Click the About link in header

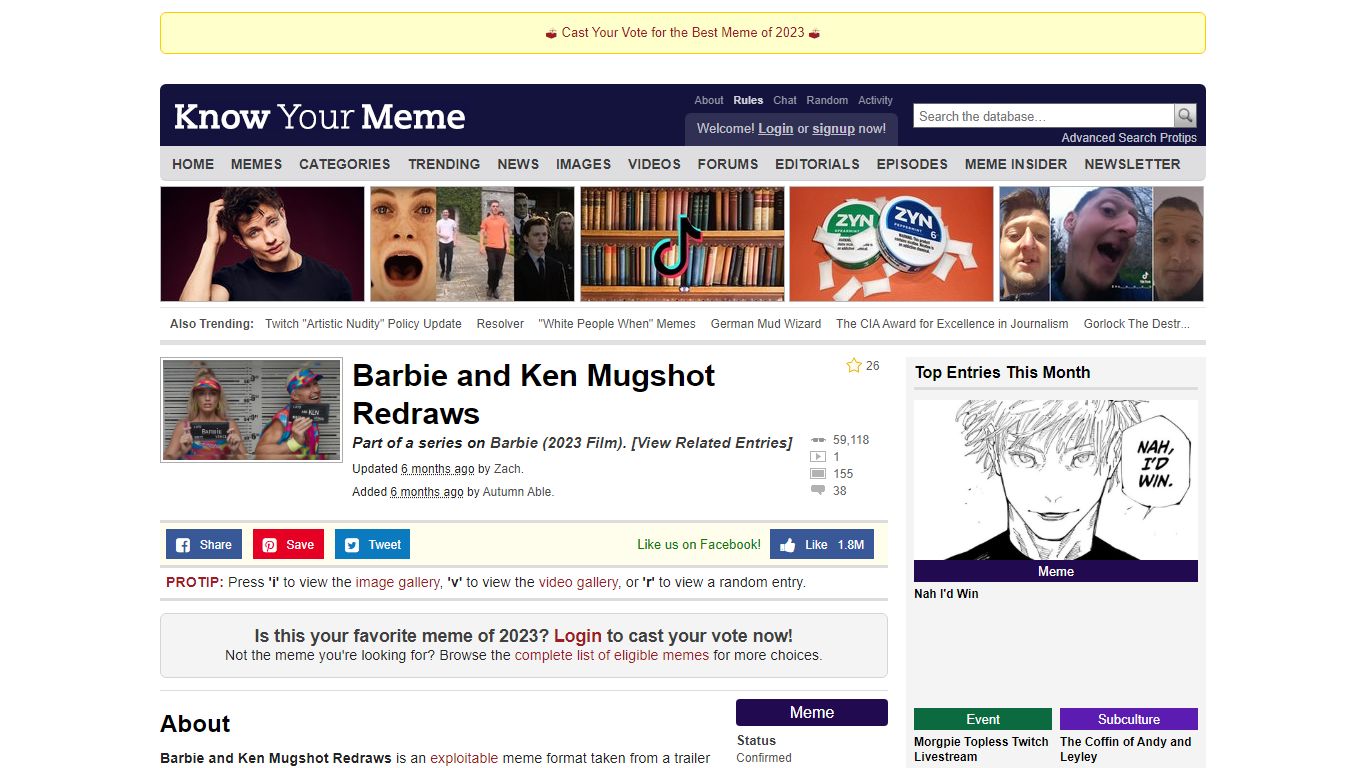pos(709,100)
